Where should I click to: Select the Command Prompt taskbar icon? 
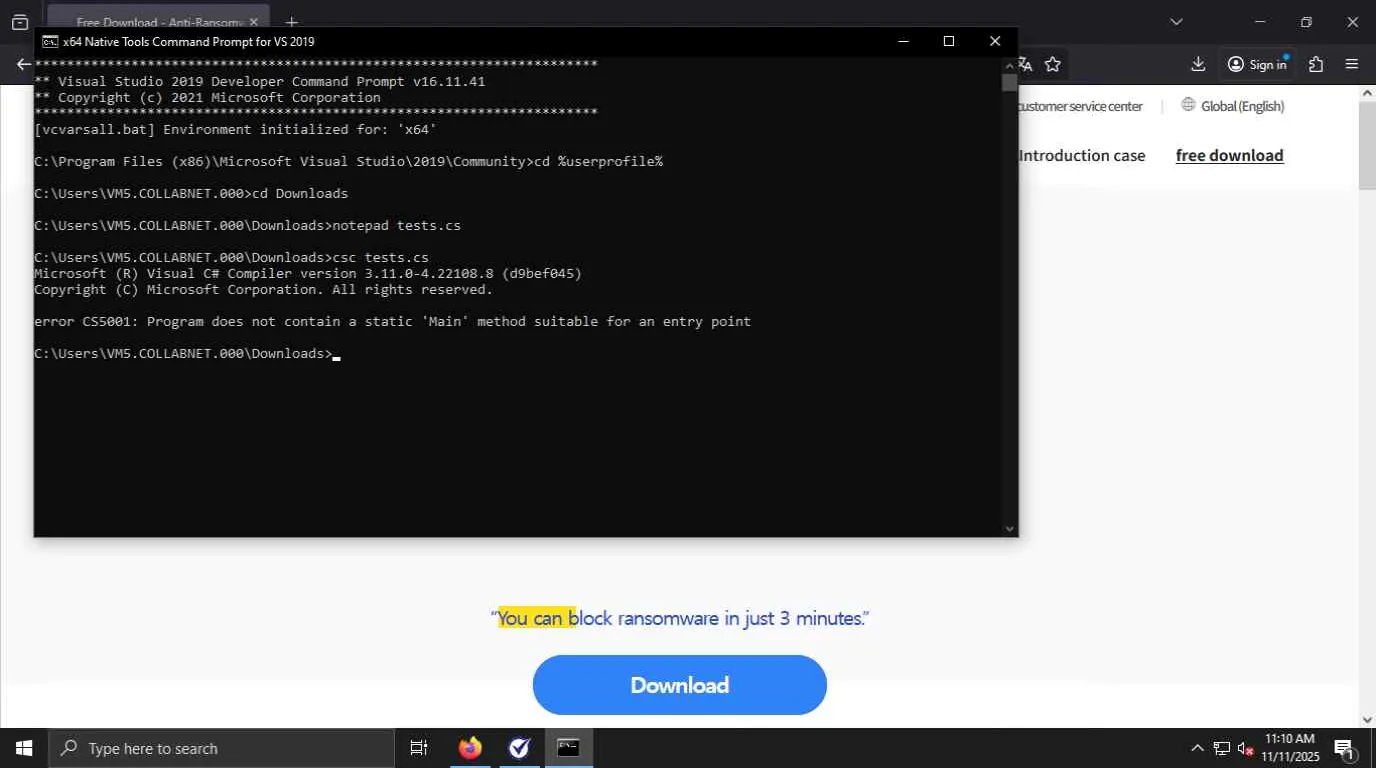(x=568, y=748)
